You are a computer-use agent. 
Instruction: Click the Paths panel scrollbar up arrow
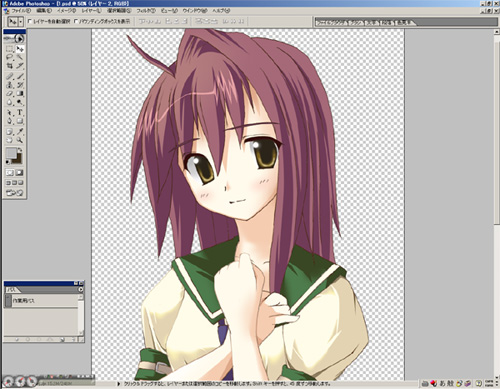81,297
